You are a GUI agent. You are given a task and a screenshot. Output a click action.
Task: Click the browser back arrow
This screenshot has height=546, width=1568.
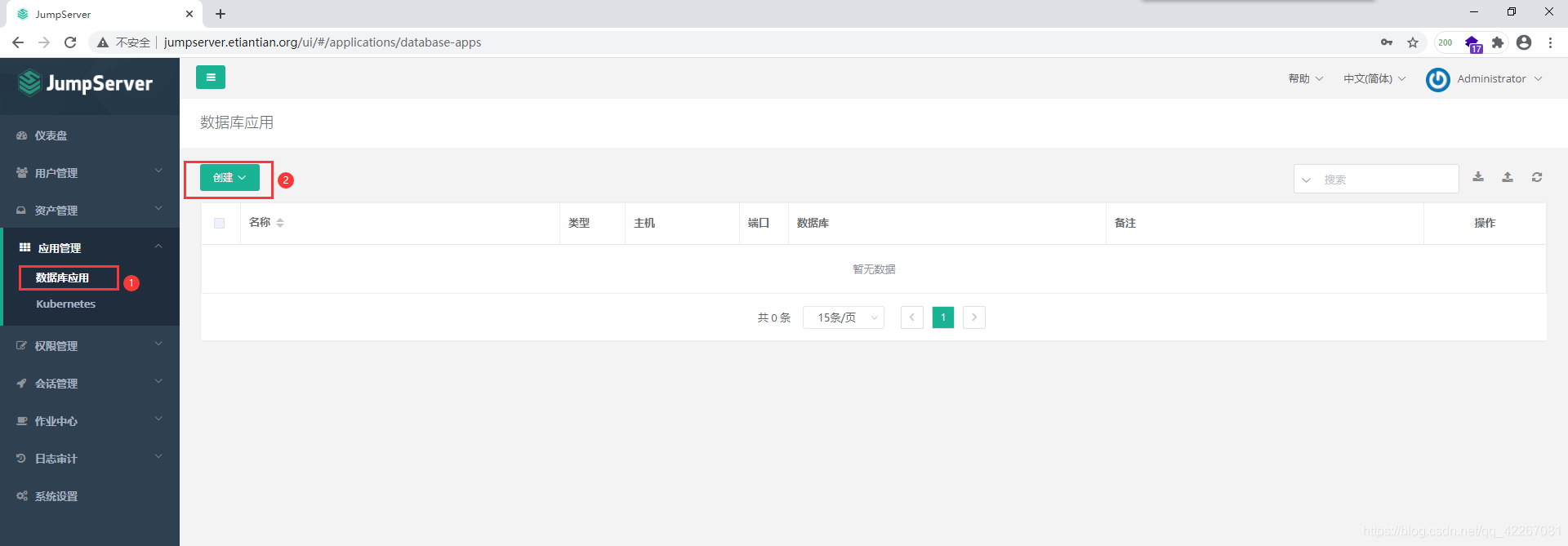pyautogui.click(x=18, y=42)
